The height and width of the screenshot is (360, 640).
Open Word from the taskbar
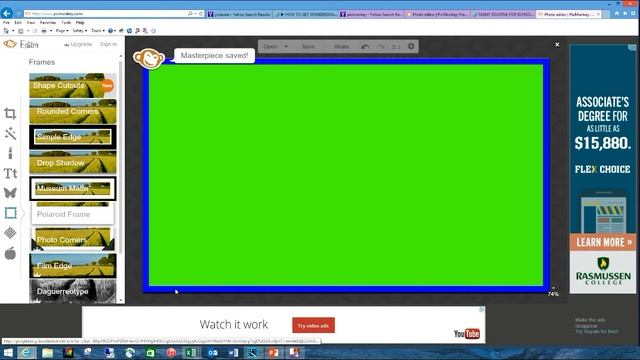click(x=233, y=353)
